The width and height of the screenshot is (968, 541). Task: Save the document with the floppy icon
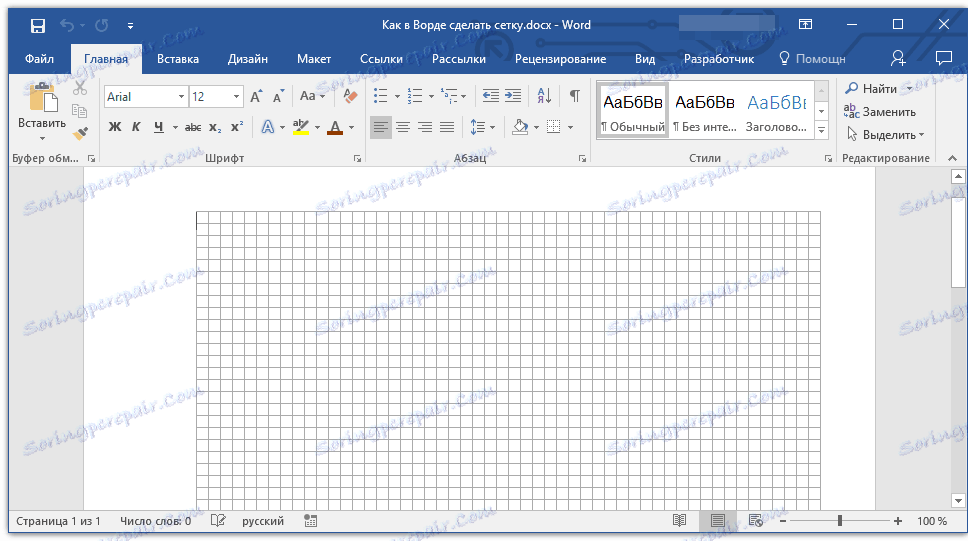[38, 25]
